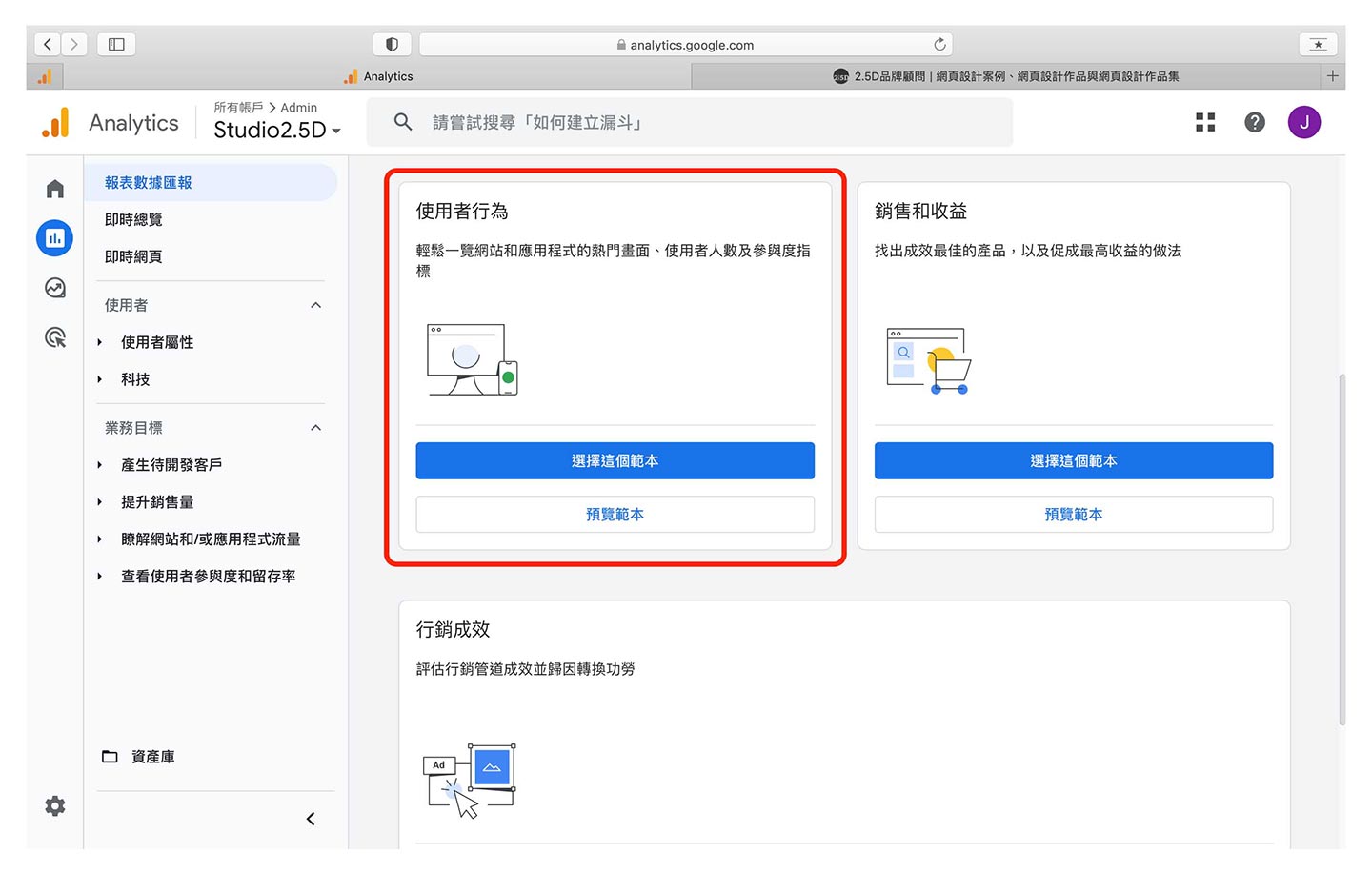Select the Reports bar-chart icon

(55, 238)
